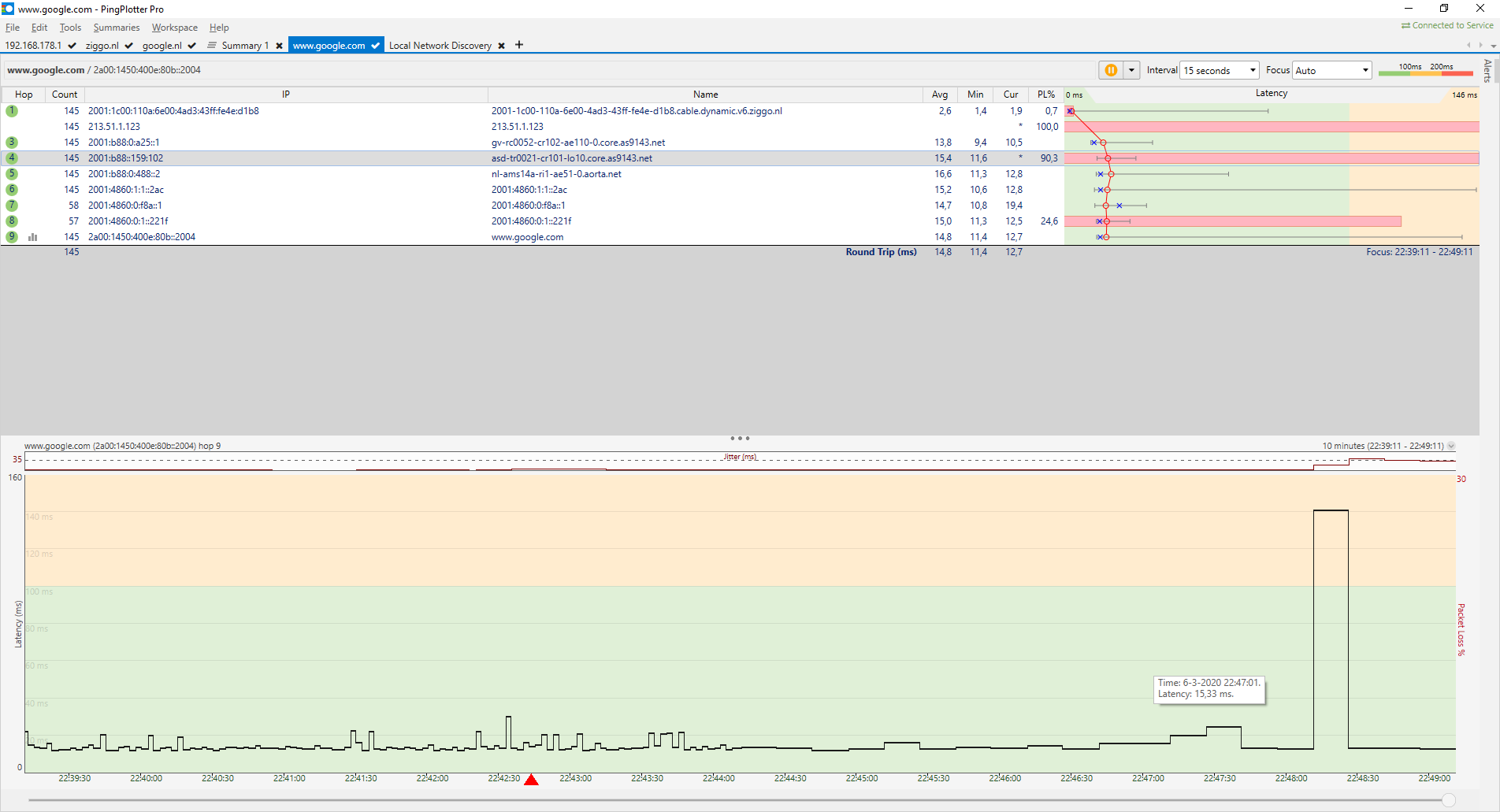This screenshot has height=812, width=1500.
Task: Click the green hop 1 circle
Action: pyautogui.click(x=12, y=111)
